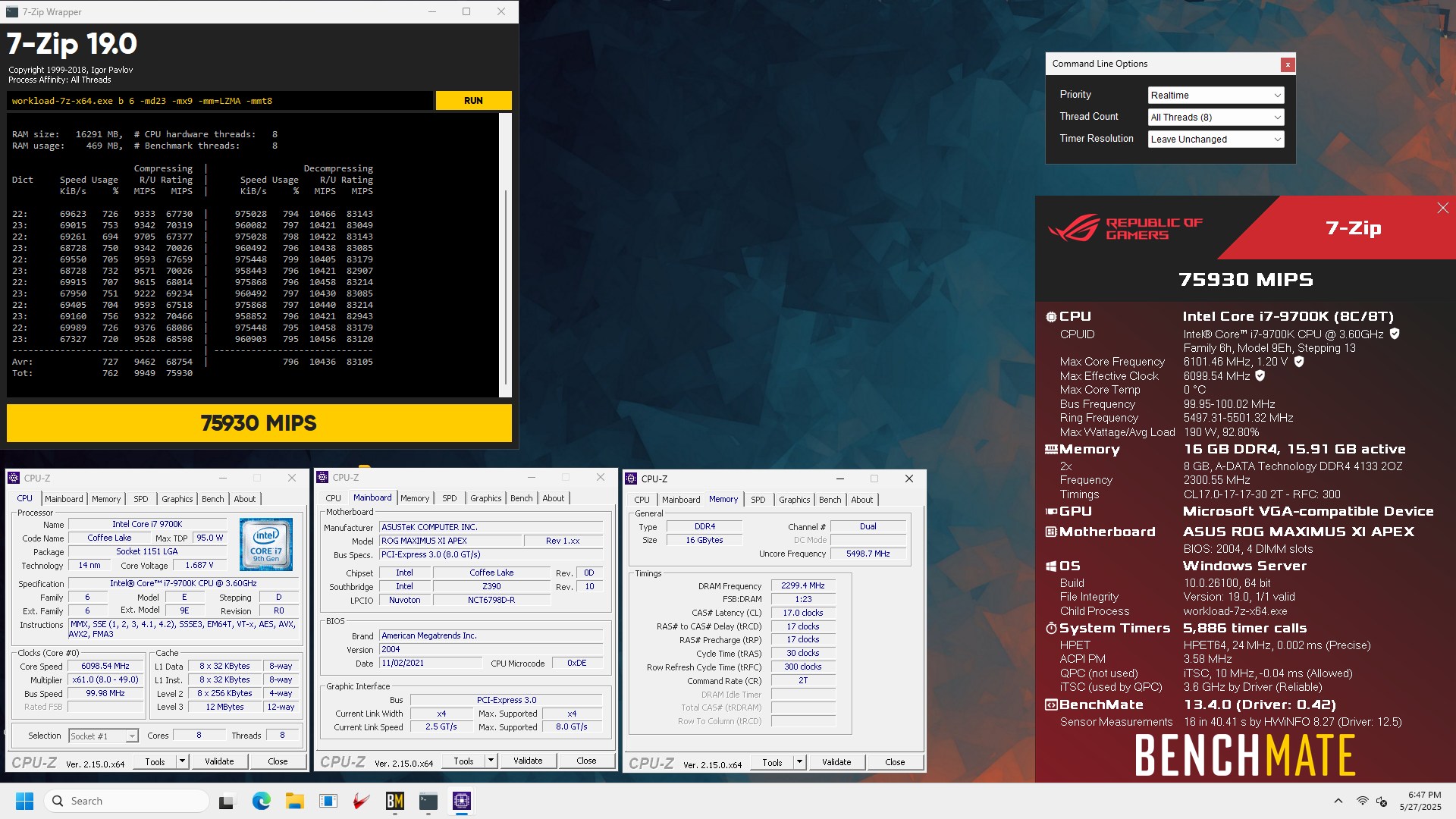The height and width of the screenshot is (819, 1456).
Task: Click the Core Voltage 1.687 V value
Action: 199,565
